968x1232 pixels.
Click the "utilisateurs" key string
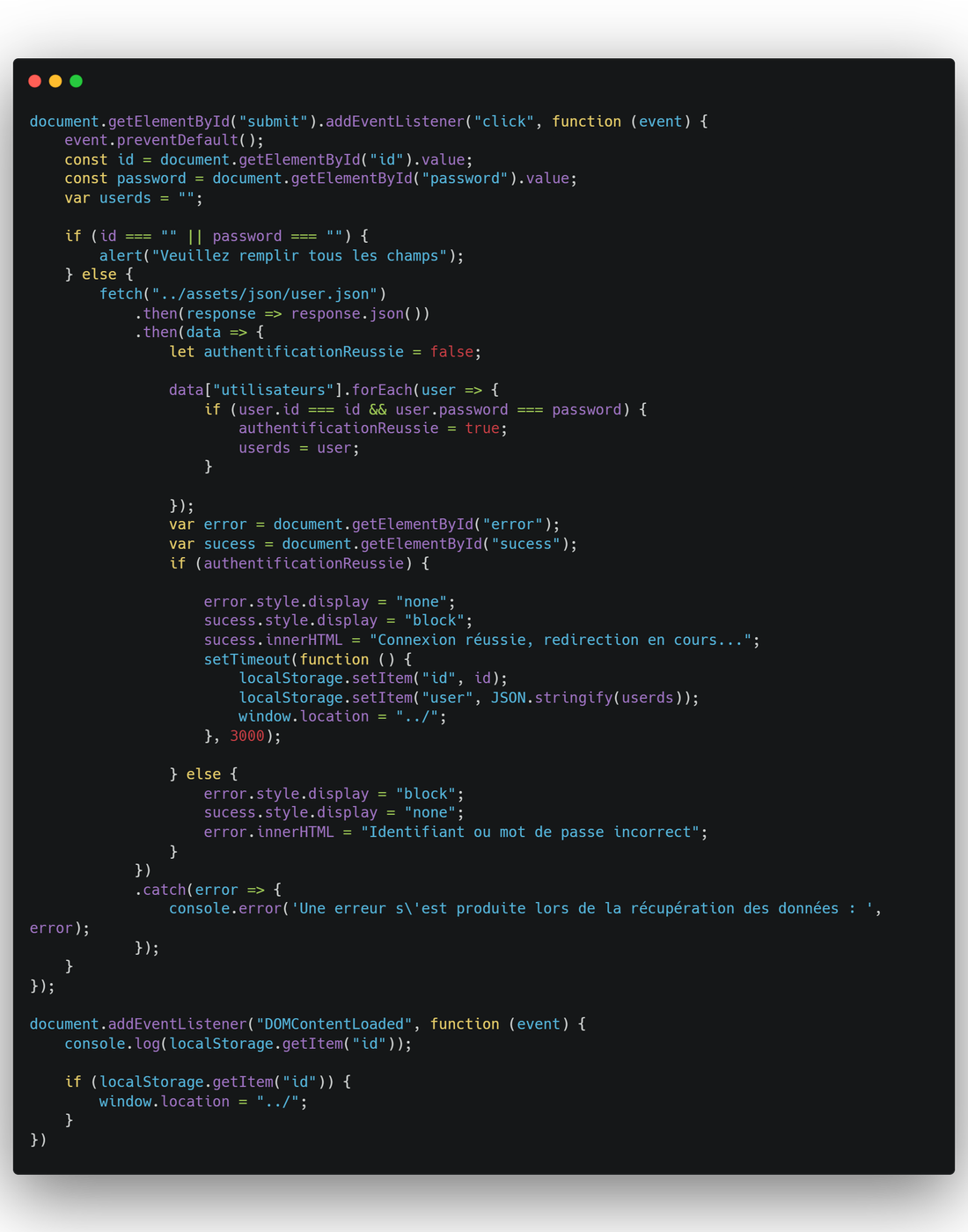[273, 390]
